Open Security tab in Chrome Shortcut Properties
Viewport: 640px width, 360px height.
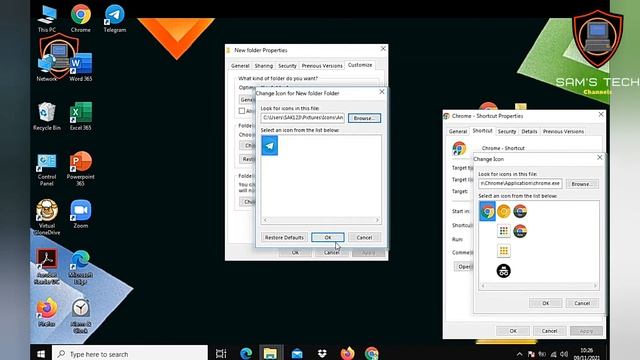coord(507,131)
